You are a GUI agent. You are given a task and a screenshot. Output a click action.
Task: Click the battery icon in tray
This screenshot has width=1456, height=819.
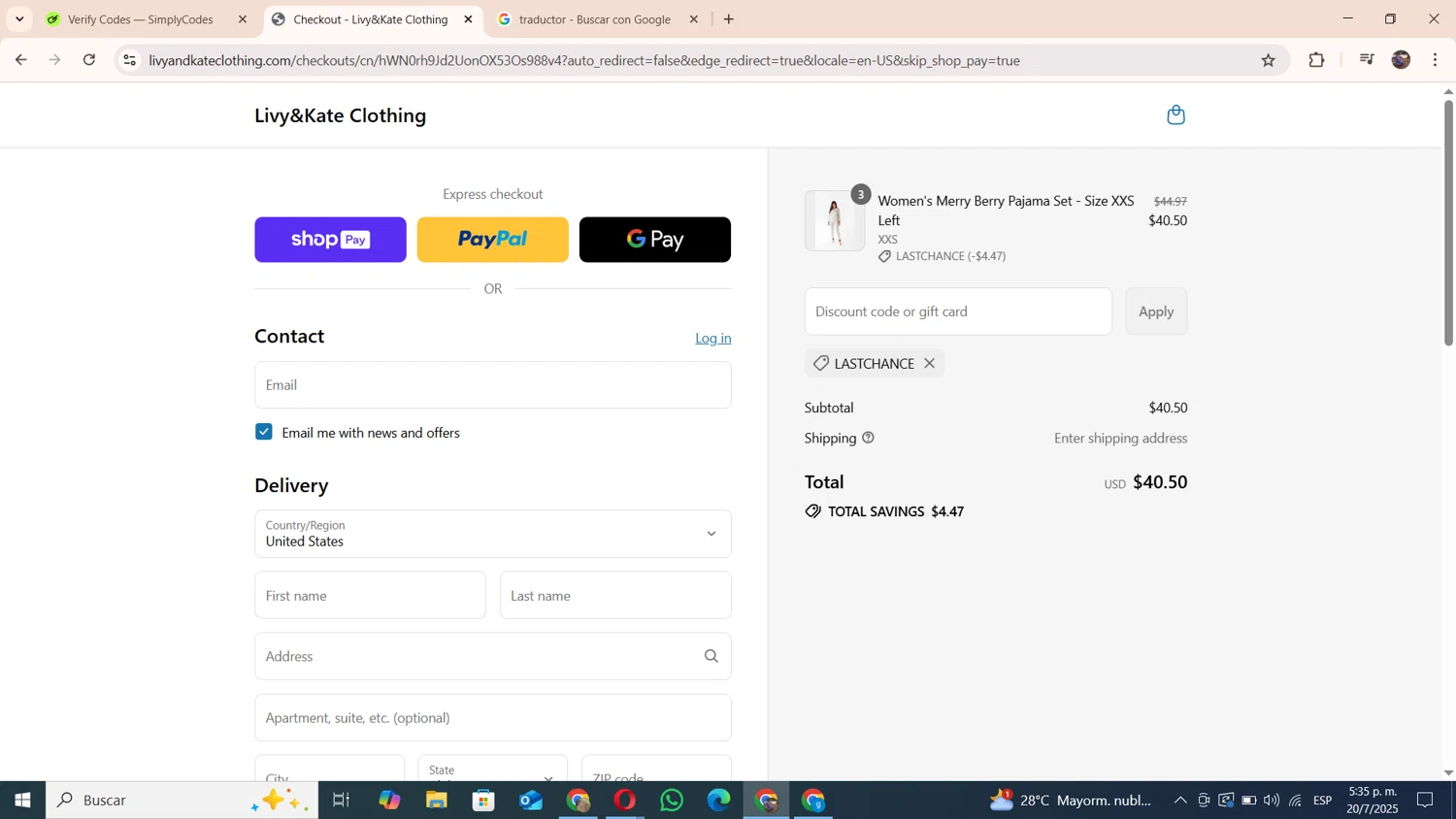click(x=1249, y=801)
